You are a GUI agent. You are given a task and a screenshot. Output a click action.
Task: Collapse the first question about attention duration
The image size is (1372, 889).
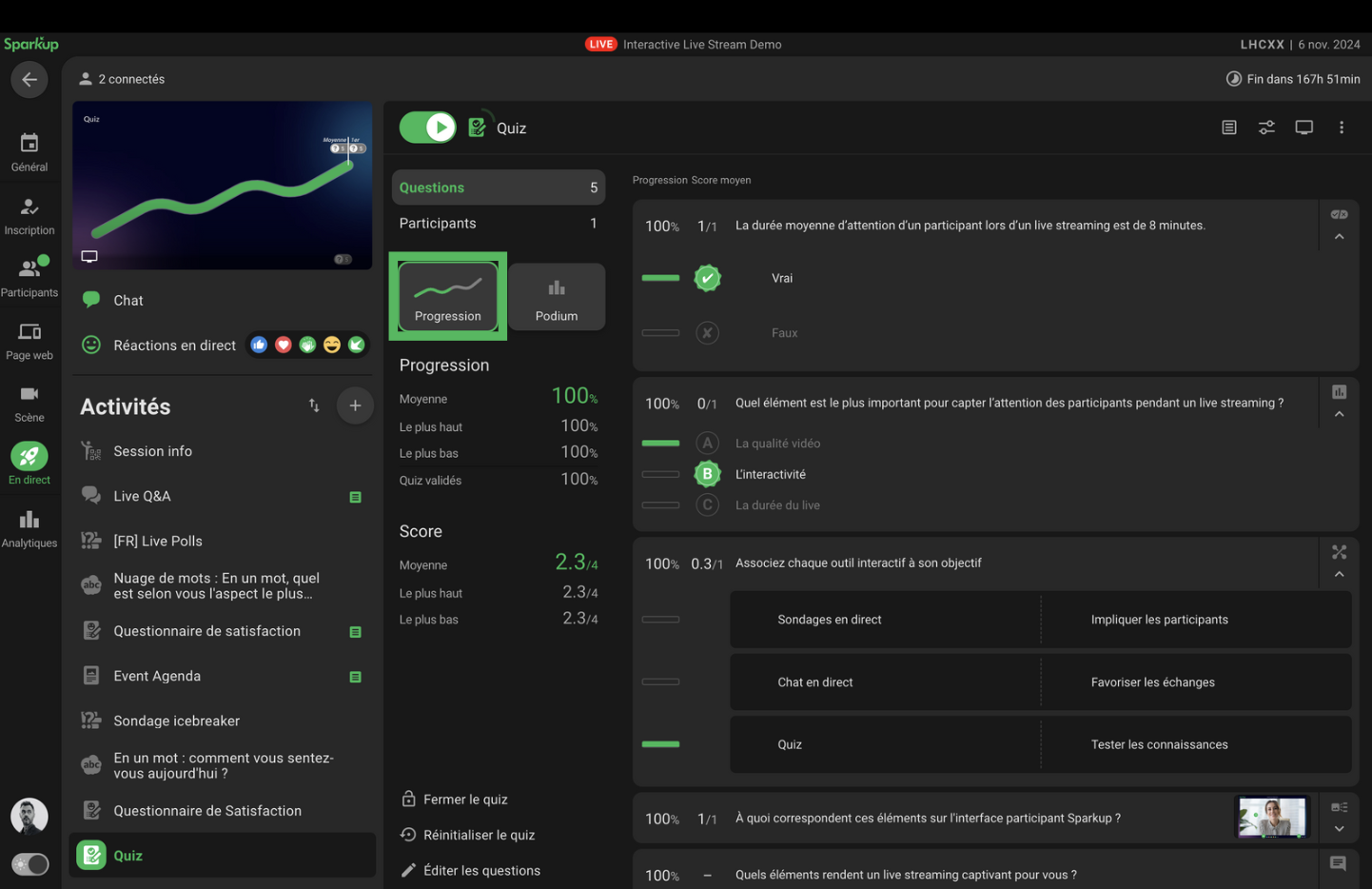tap(1339, 237)
